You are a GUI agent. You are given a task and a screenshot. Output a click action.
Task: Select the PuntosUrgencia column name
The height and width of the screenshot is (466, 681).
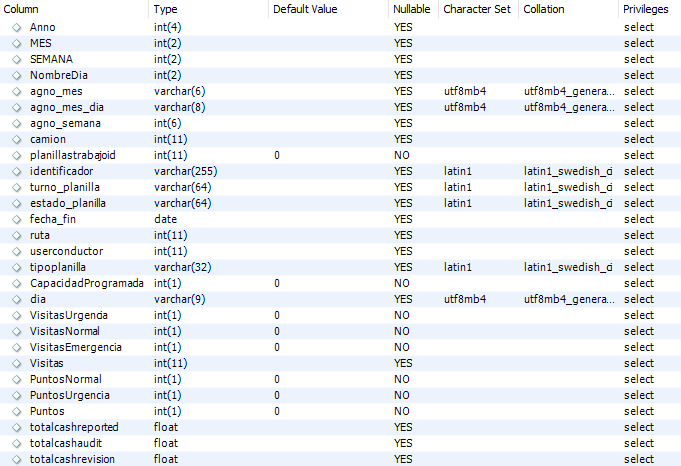coord(69,396)
